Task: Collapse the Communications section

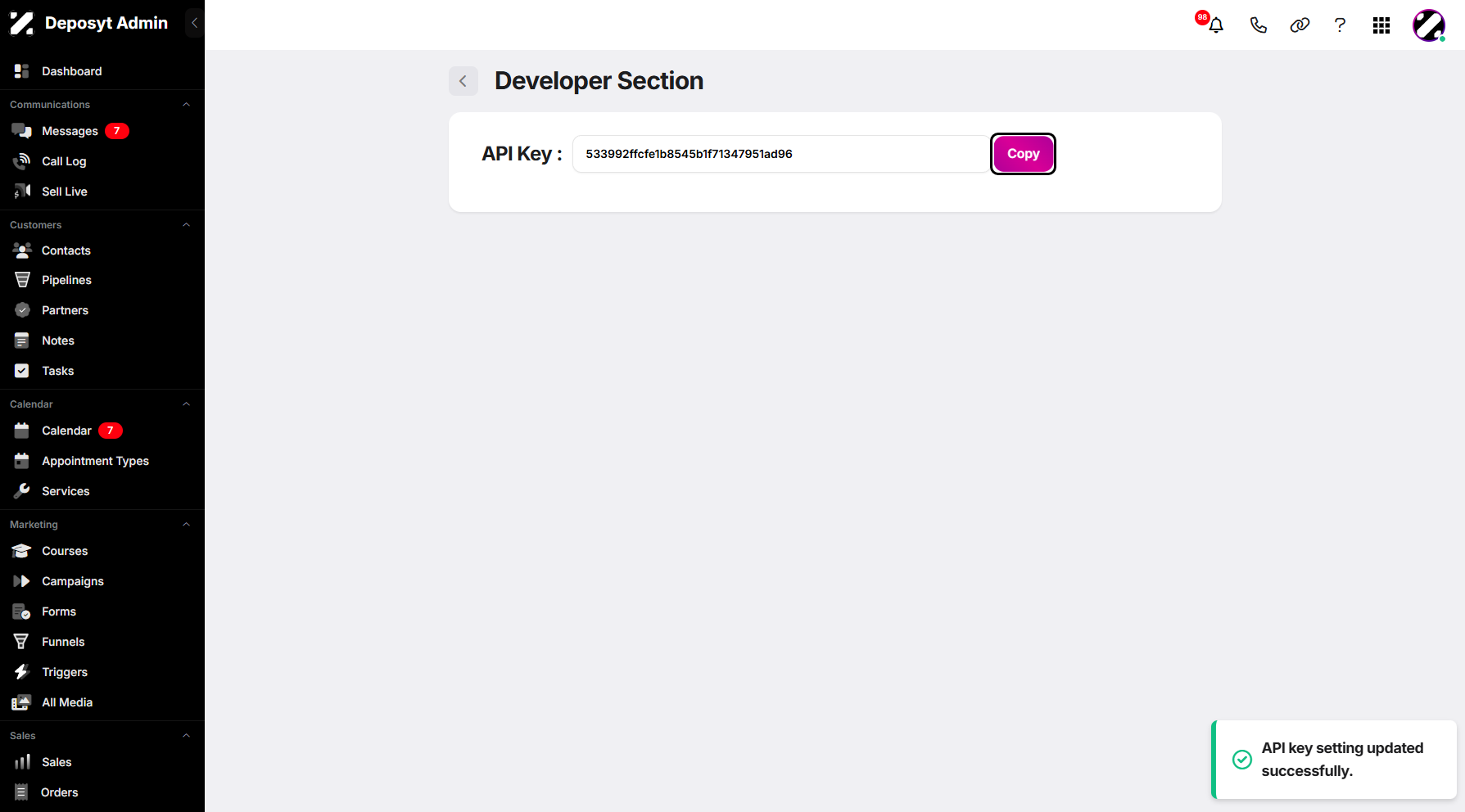Action: click(186, 105)
